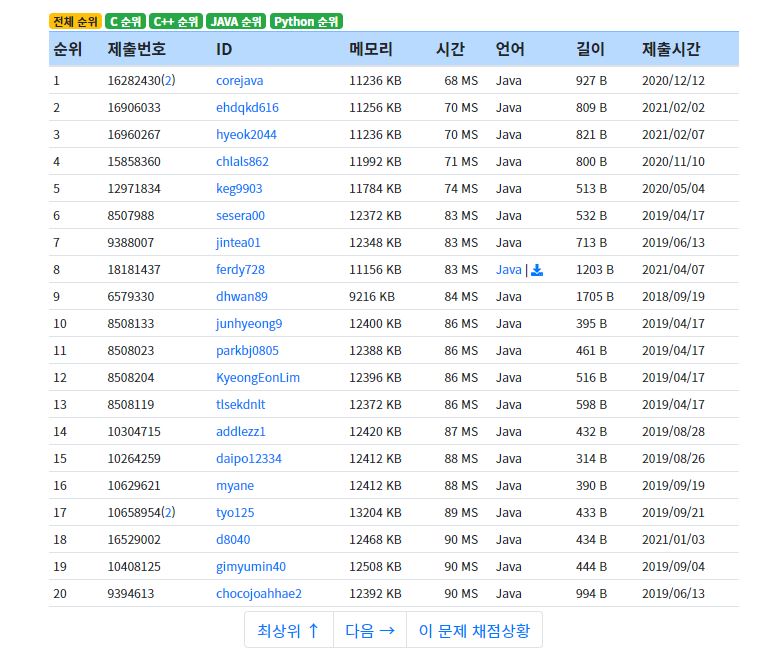Viewport: 773px width, 659px height.
Task: Visit d8040 profile
Action: [233, 540]
